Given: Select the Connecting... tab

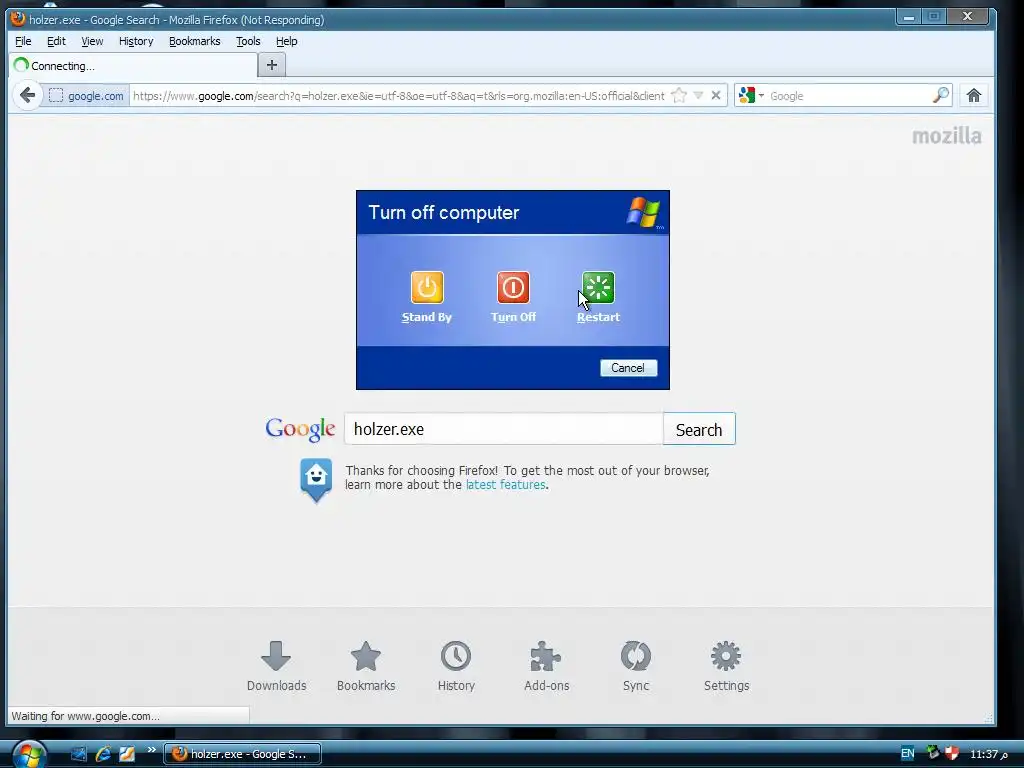Looking at the screenshot, I should tap(133, 65).
